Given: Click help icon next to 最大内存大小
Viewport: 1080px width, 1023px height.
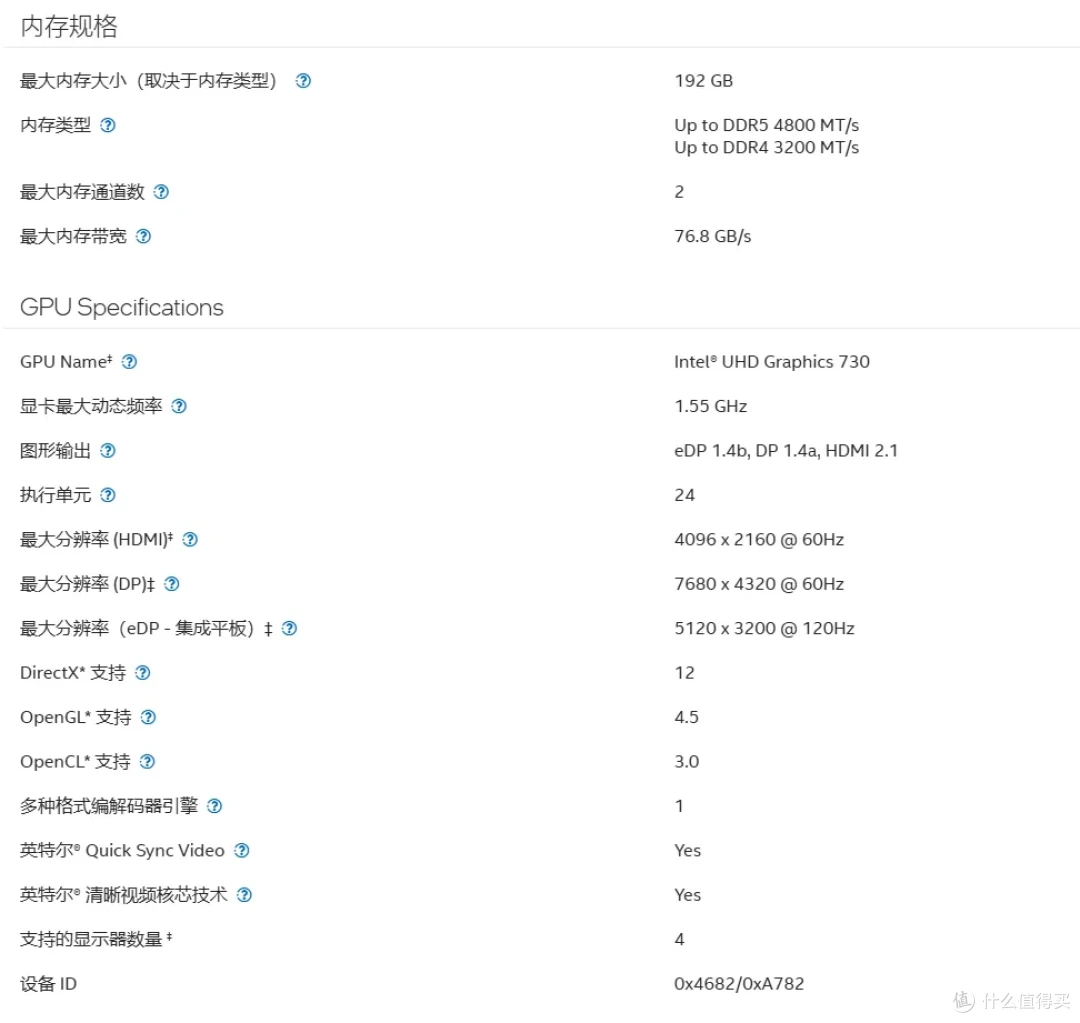Looking at the screenshot, I should (x=303, y=81).
